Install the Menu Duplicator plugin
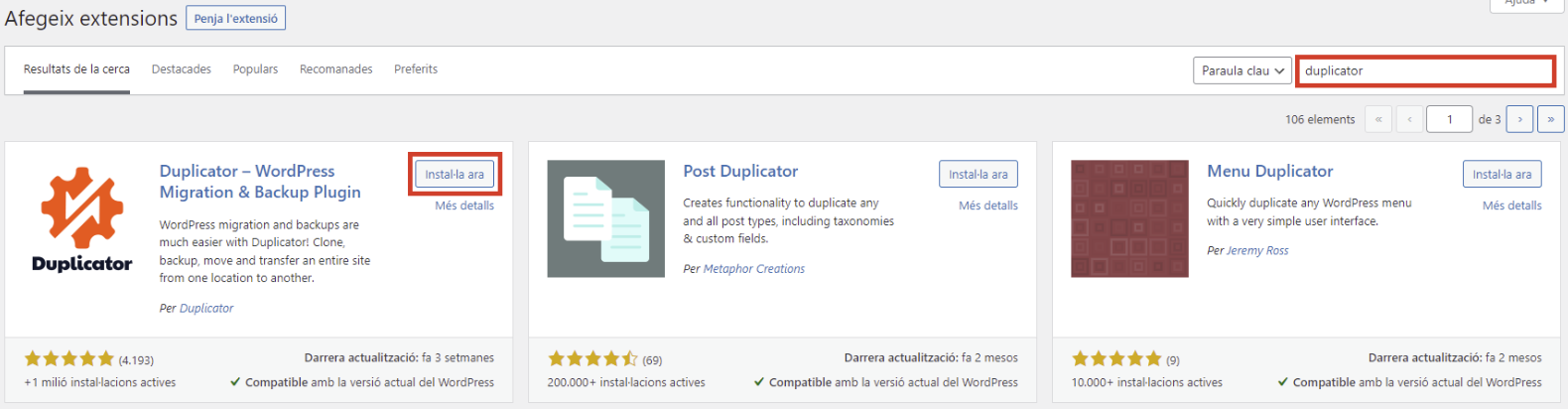Viewport: 1568px width, 409px height. pos(1503,174)
